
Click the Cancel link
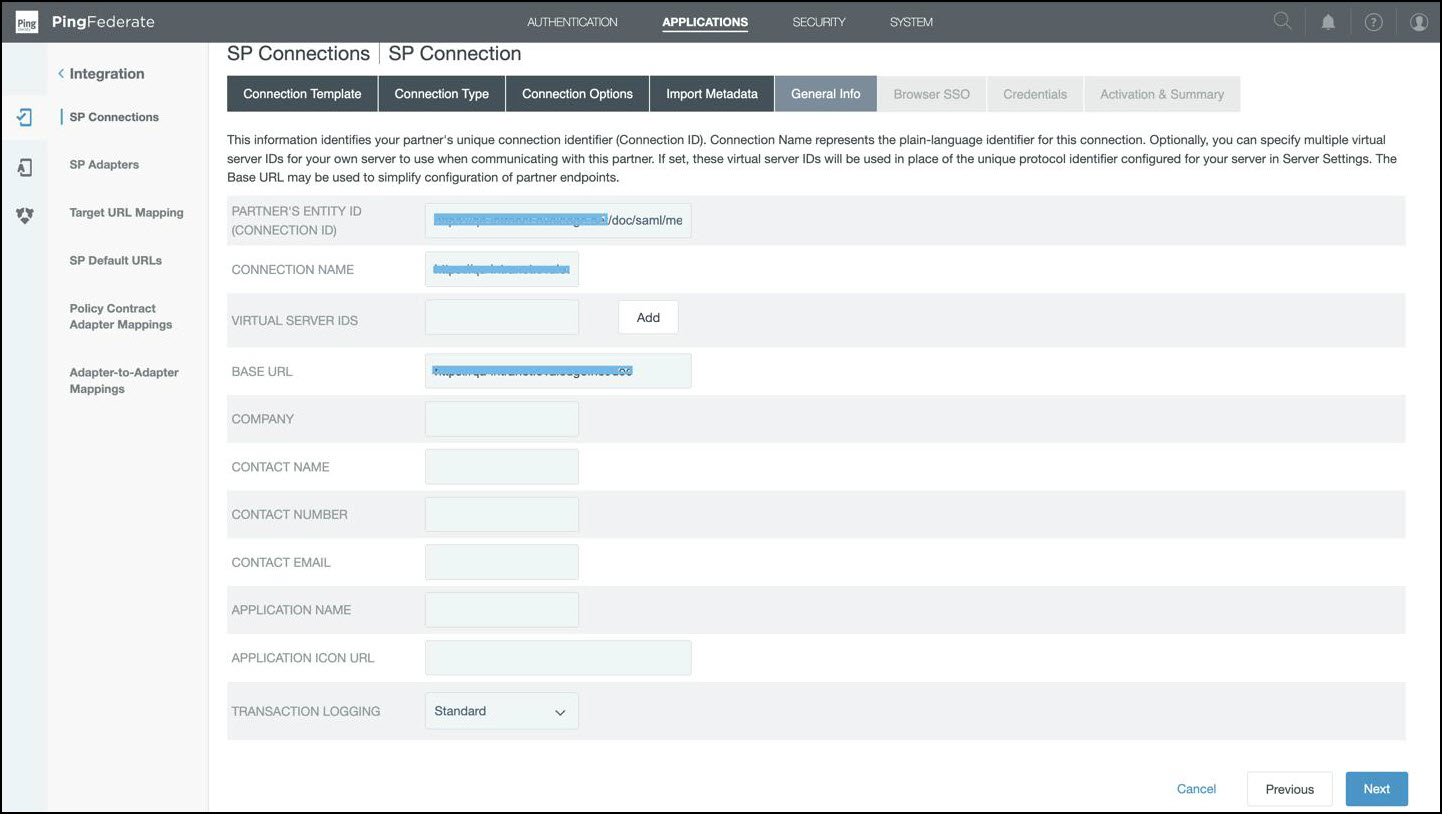pyautogui.click(x=1196, y=789)
